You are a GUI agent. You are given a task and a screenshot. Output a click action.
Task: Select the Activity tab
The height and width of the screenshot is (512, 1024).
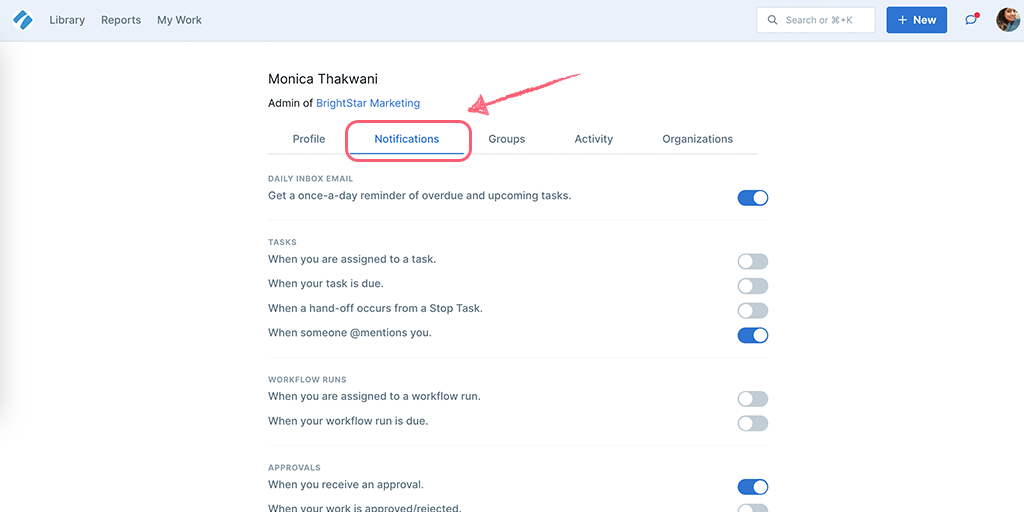[x=594, y=139]
